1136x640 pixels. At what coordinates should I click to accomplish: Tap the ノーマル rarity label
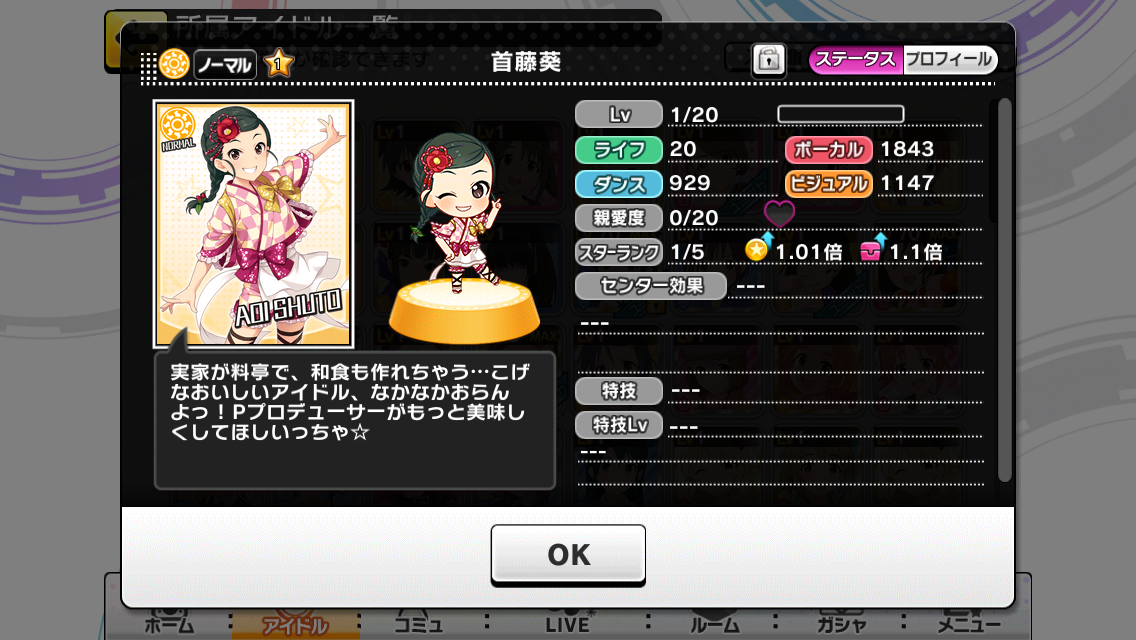click(x=225, y=65)
